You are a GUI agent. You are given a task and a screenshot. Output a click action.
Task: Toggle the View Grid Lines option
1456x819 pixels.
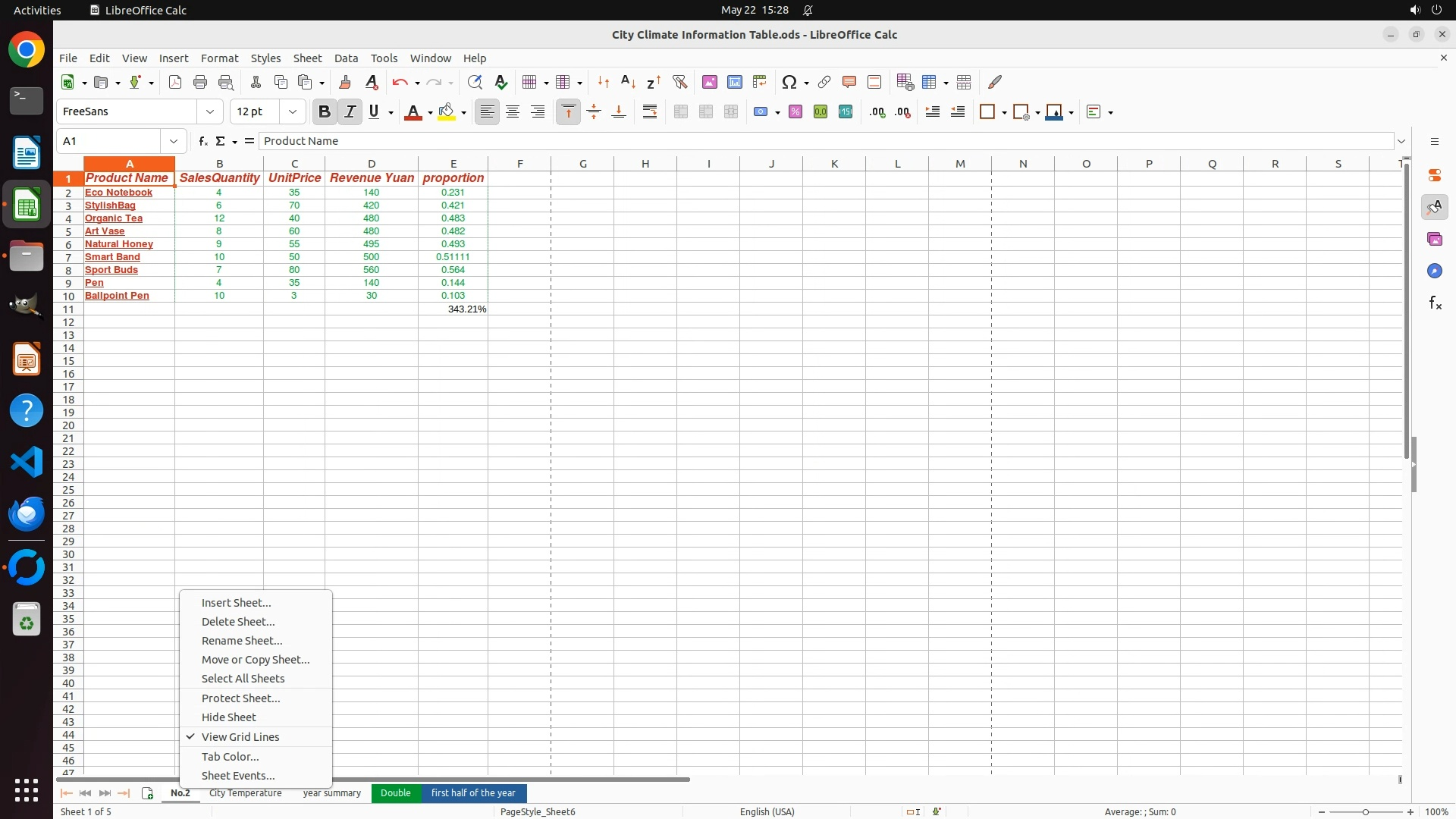click(240, 737)
